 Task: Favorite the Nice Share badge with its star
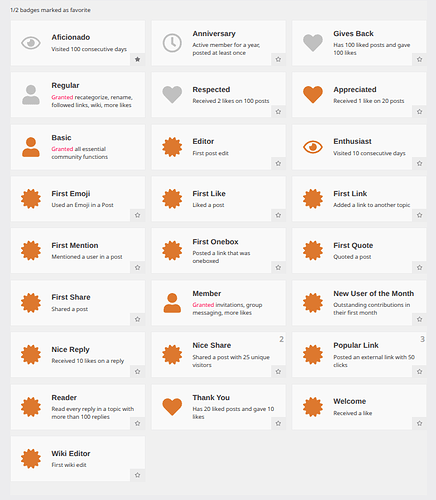(278, 371)
